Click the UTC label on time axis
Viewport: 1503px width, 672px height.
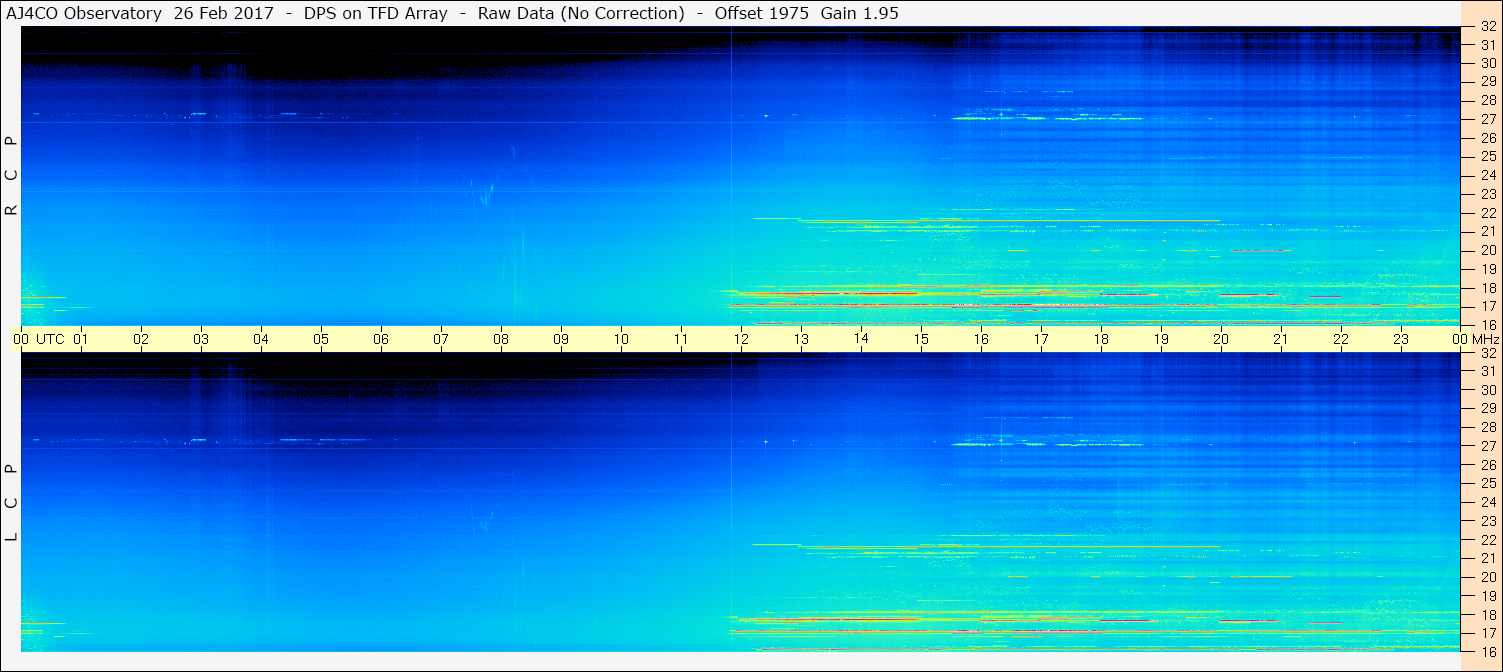(x=50, y=339)
